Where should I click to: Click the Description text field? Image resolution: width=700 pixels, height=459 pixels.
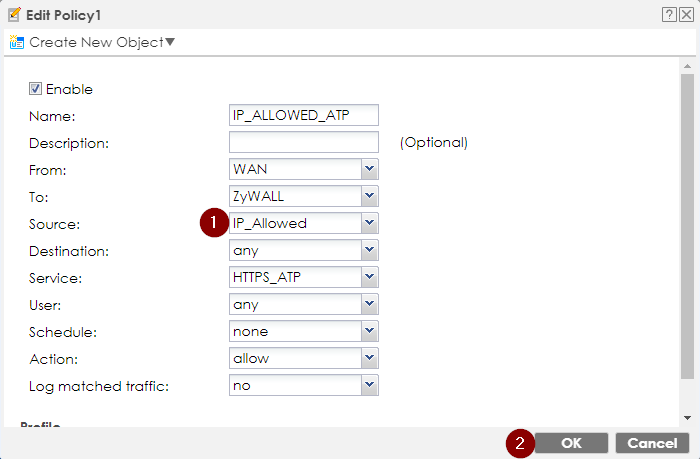pyautogui.click(x=303, y=142)
